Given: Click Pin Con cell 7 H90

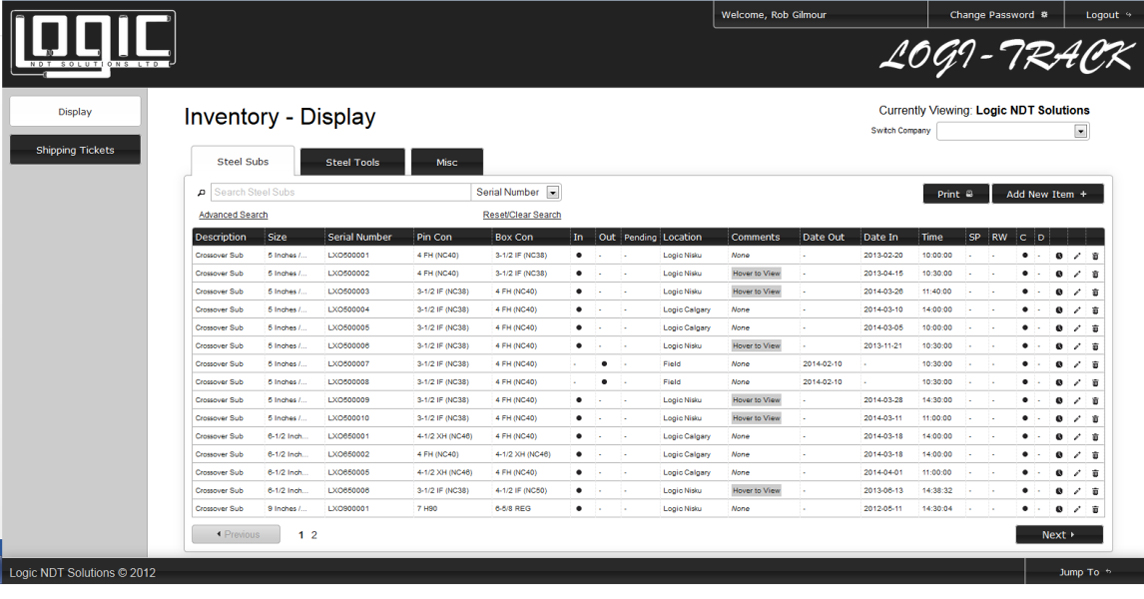Looking at the screenshot, I should point(428,509).
